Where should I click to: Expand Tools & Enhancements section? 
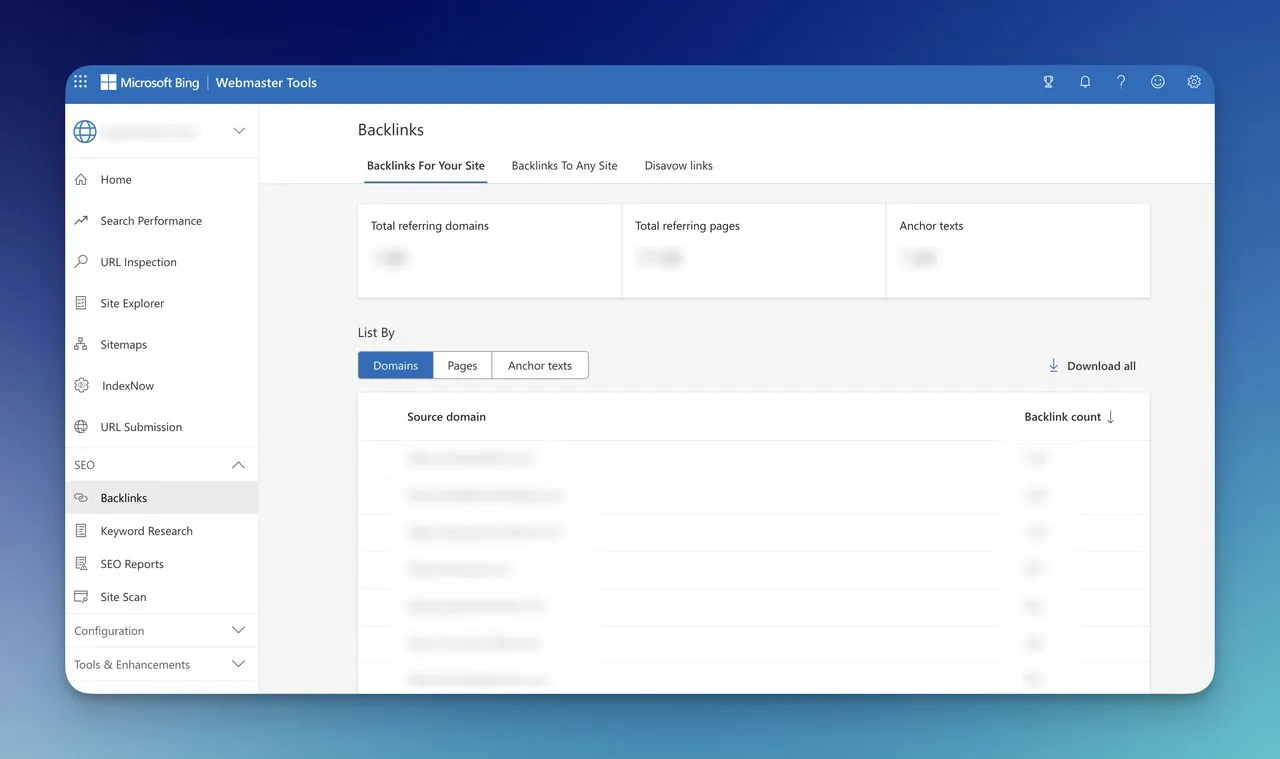[x=161, y=664]
